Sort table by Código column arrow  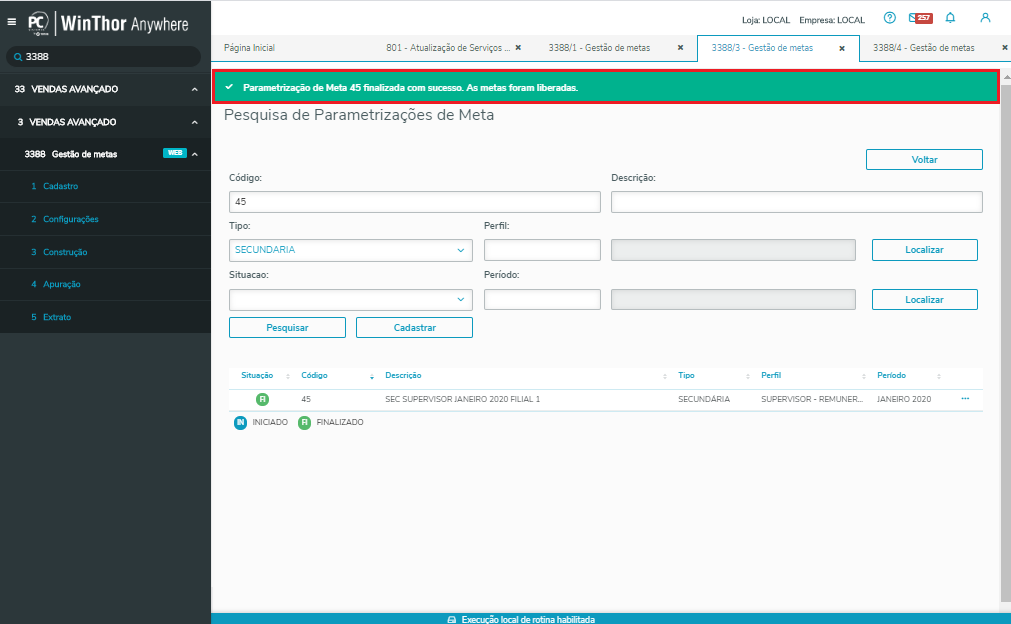coord(372,376)
